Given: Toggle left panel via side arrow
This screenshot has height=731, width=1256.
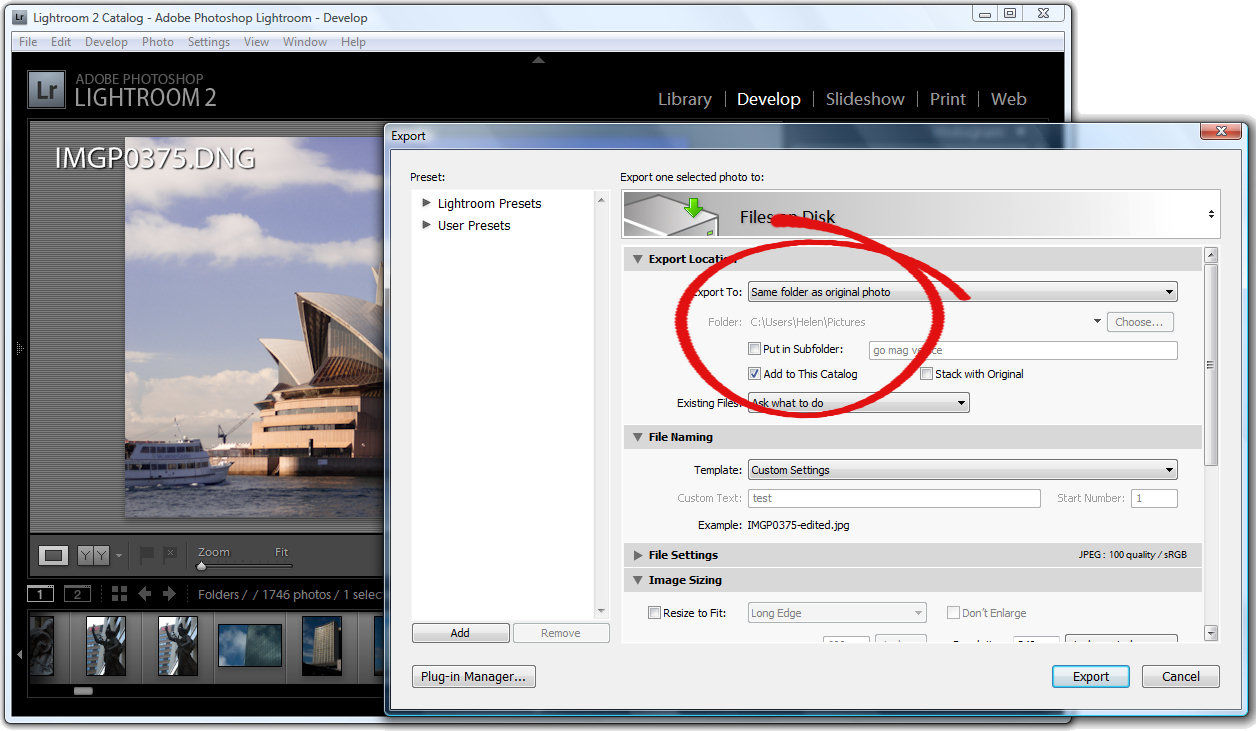Looking at the screenshot, I should pyautogui.click(x=19, y=348).
